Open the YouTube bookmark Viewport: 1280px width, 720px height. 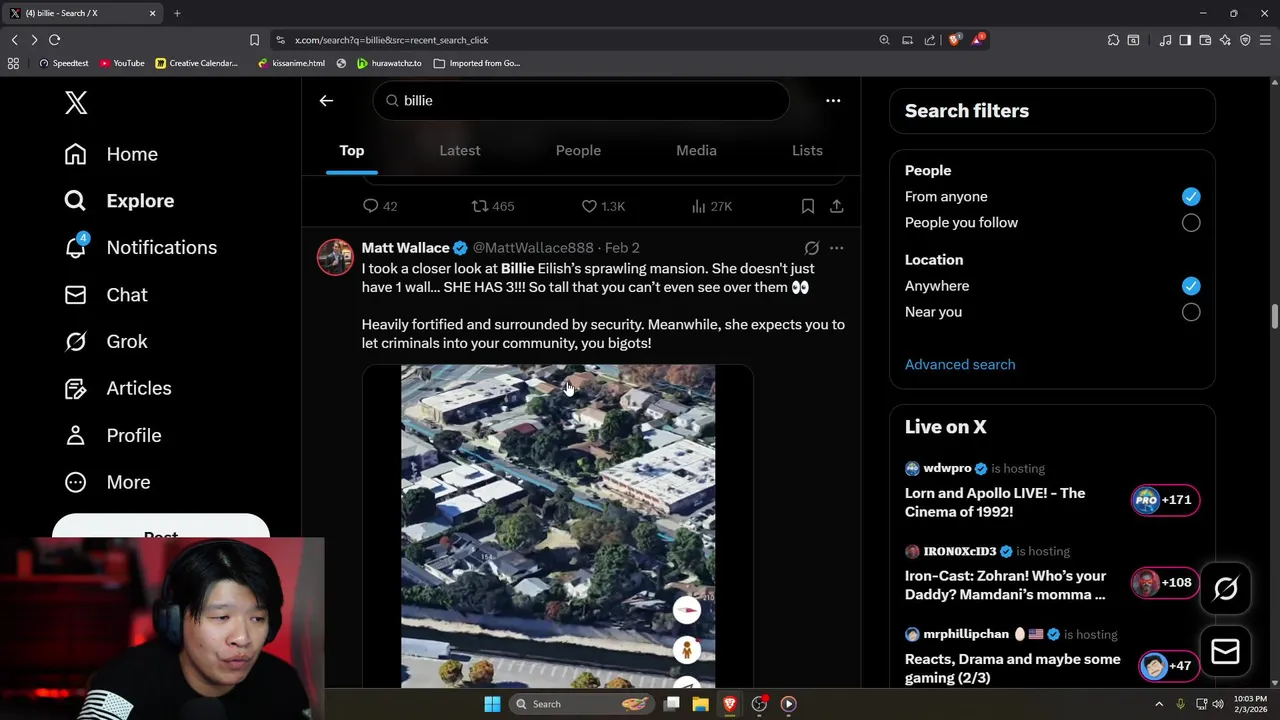122,63
